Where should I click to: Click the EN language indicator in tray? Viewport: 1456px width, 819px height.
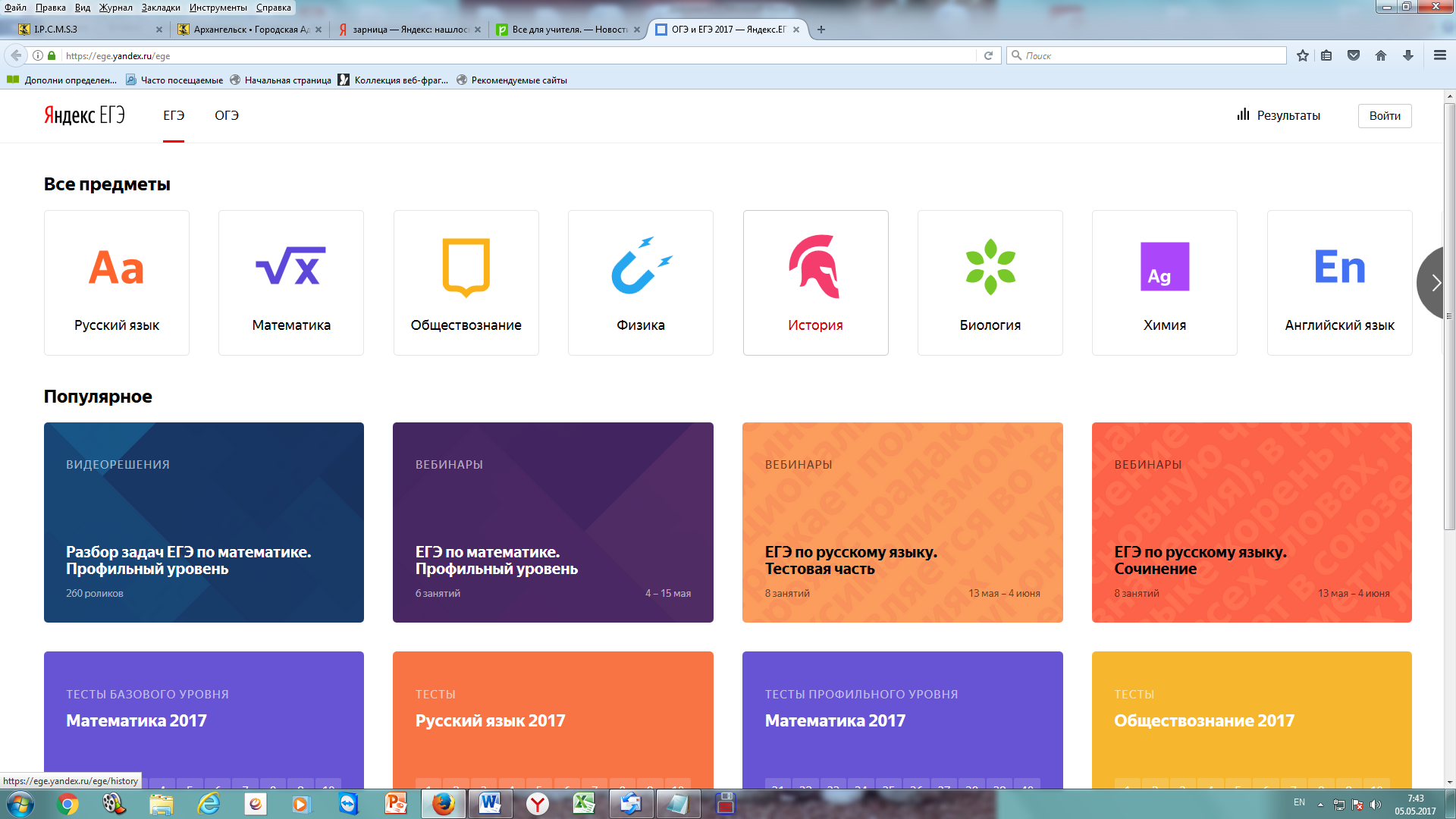(1299, 802)
